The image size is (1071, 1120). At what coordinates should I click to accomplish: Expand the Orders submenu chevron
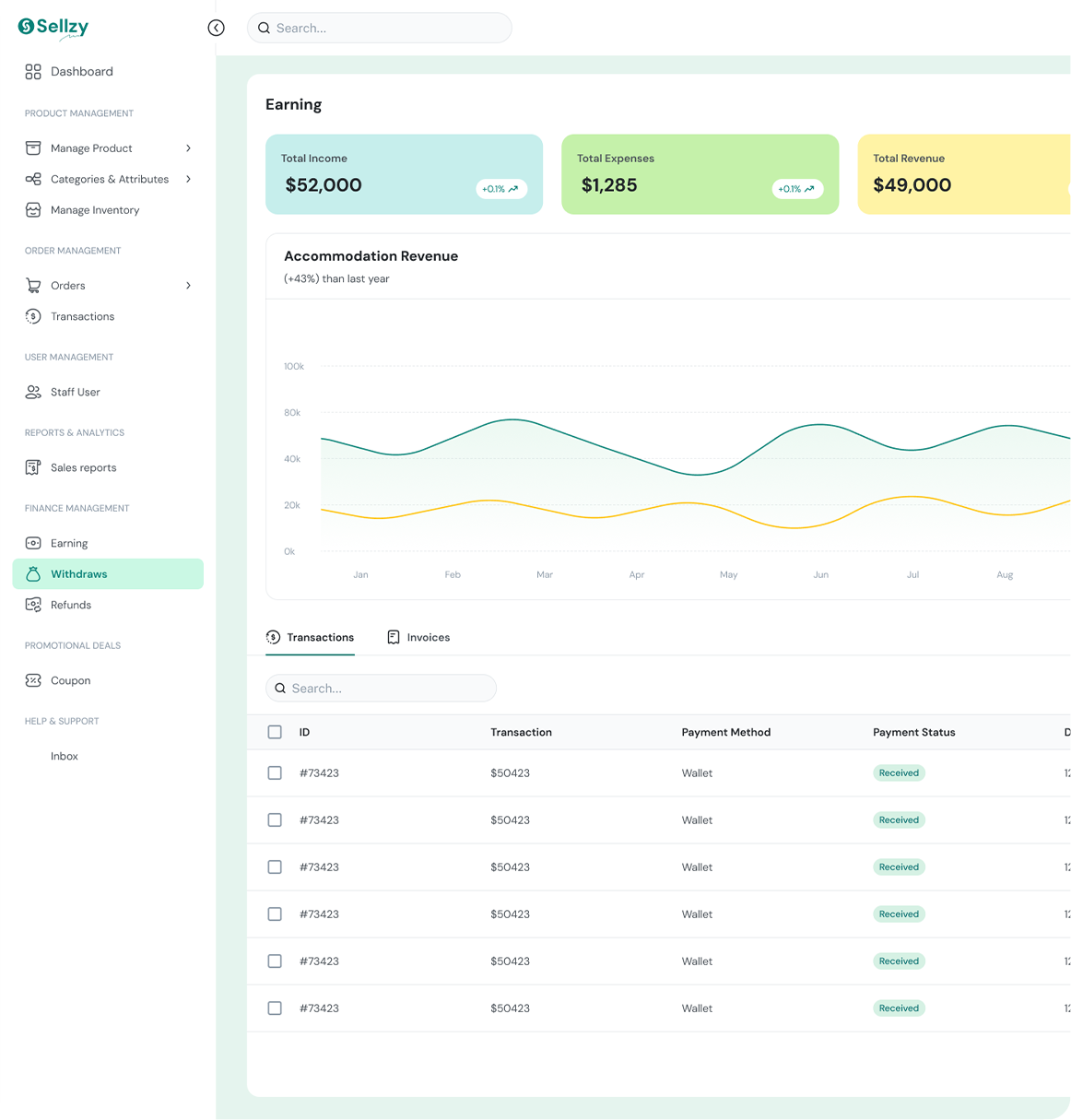(x=188, y=286)
